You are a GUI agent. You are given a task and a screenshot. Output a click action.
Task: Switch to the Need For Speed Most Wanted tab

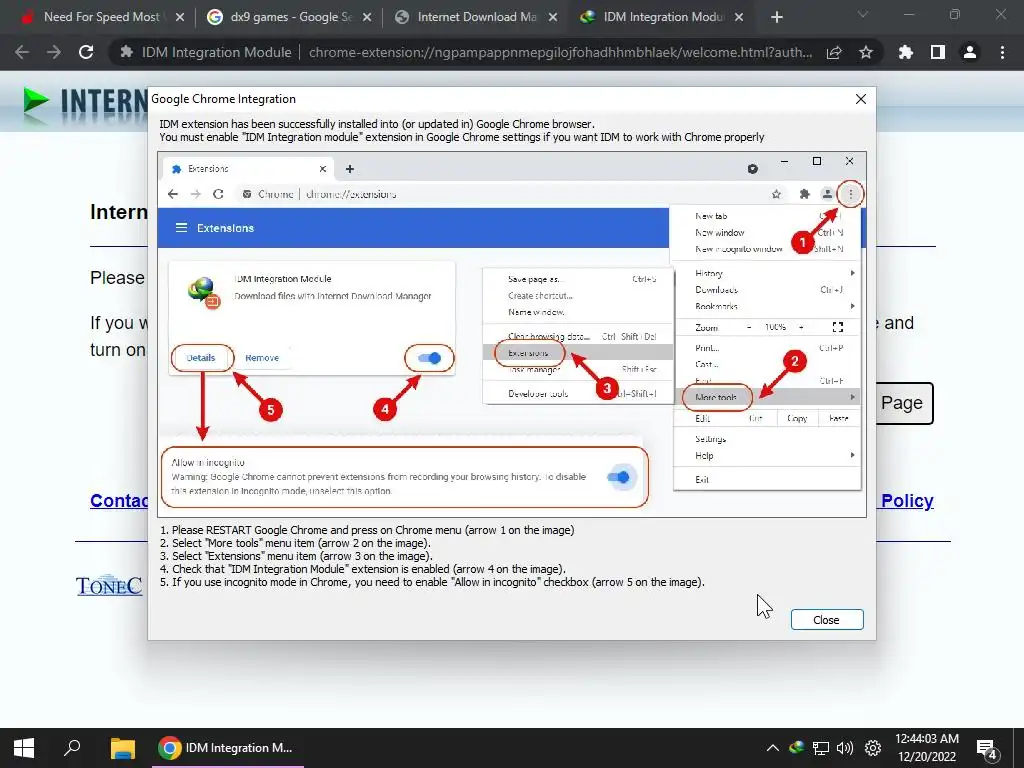pos(91,17)
